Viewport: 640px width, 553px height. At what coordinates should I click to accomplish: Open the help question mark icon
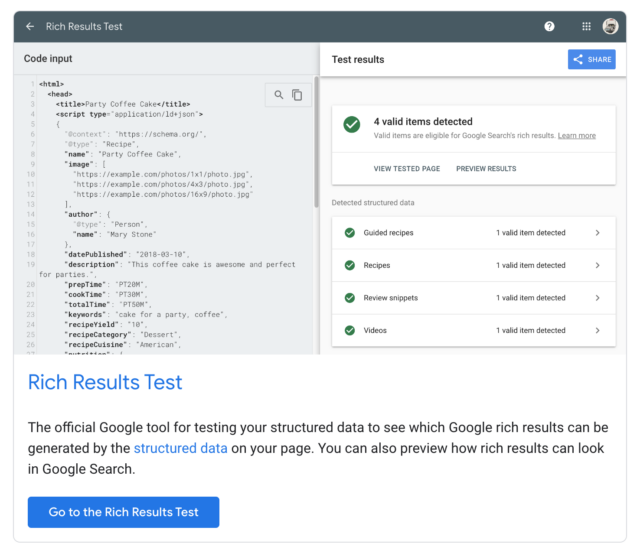click(549, 27)
